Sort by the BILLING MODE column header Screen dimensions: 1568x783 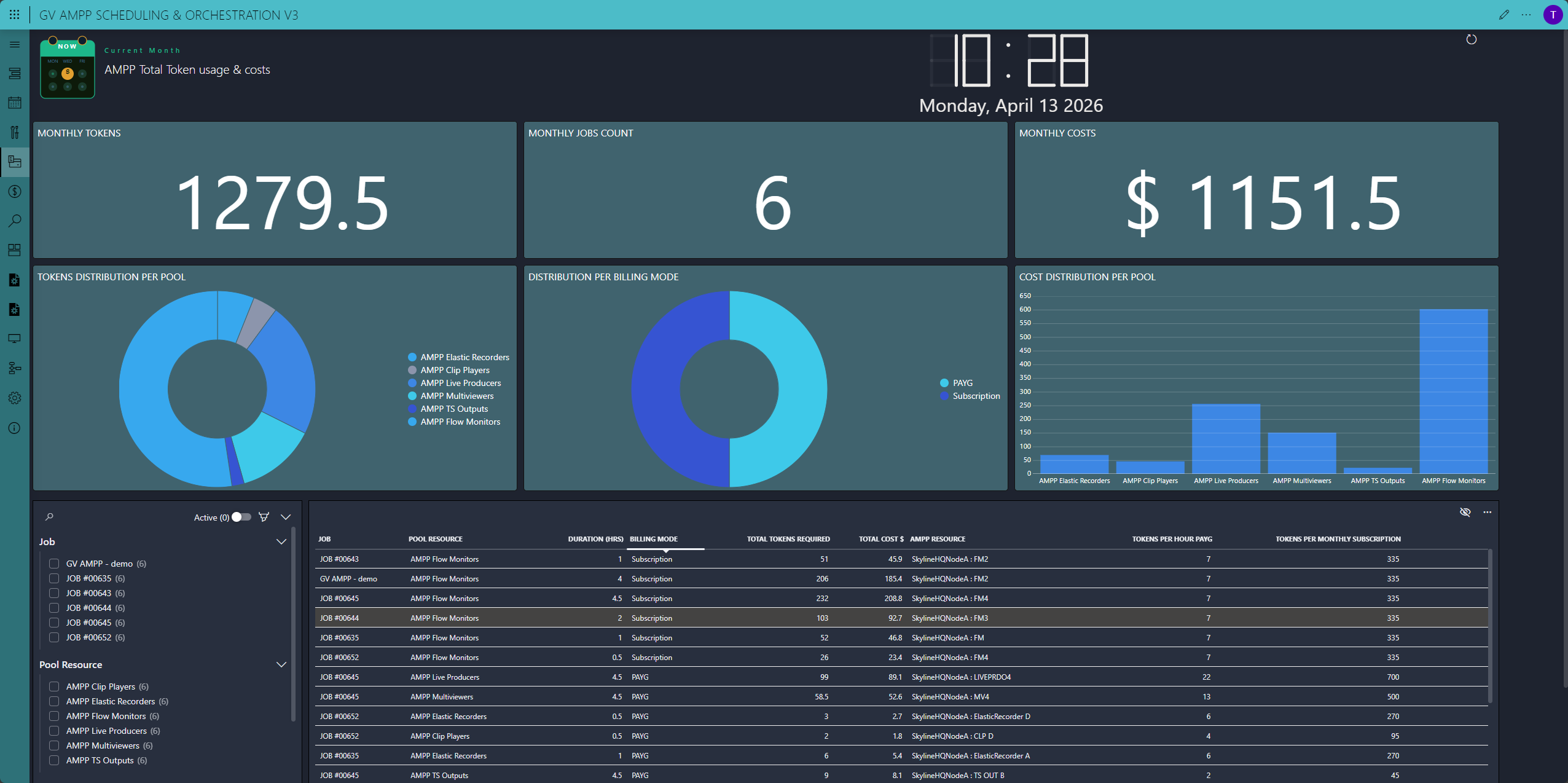(x=653, y=539)
